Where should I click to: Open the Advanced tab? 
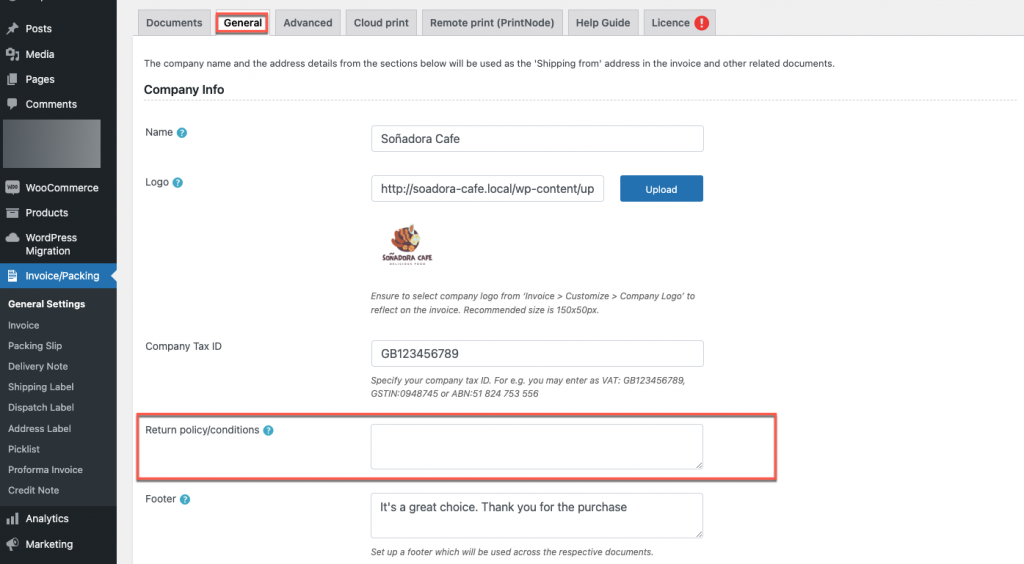coord(308,23)
